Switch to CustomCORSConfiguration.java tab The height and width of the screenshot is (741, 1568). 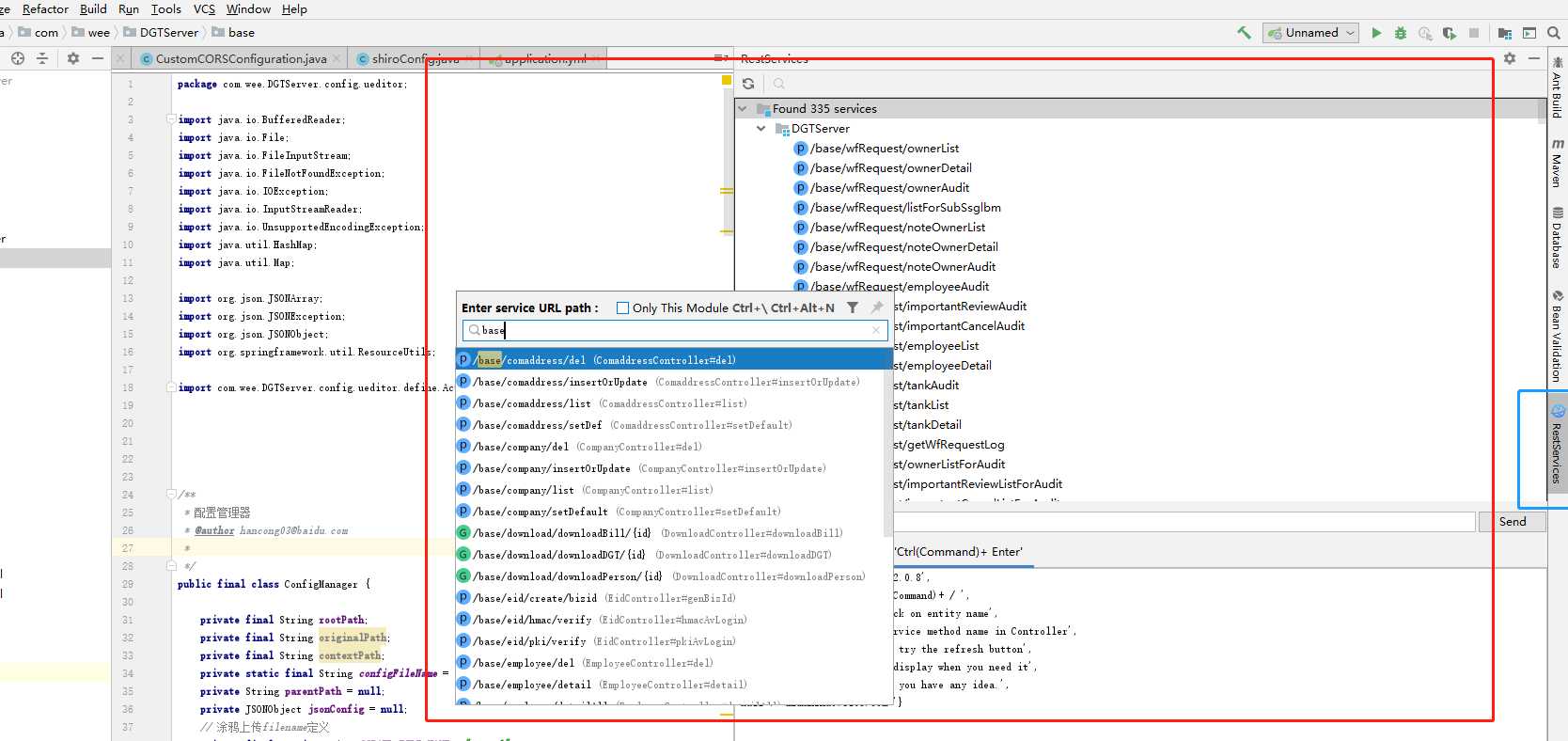click(x=241, y=58)
